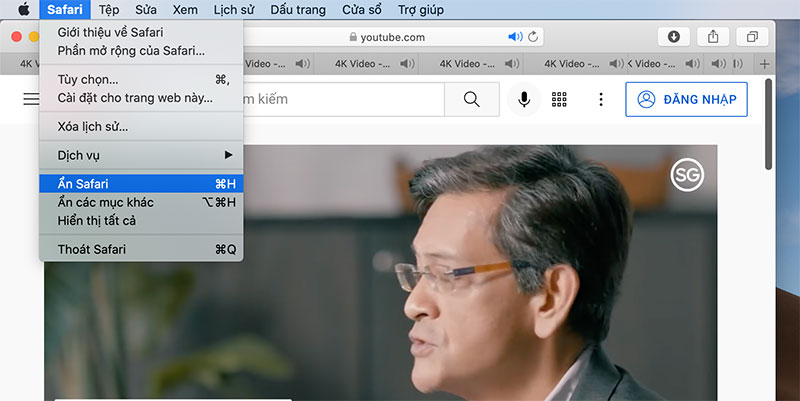Start voice search with microphone icon
800x401 pixels.
(524, 99)
